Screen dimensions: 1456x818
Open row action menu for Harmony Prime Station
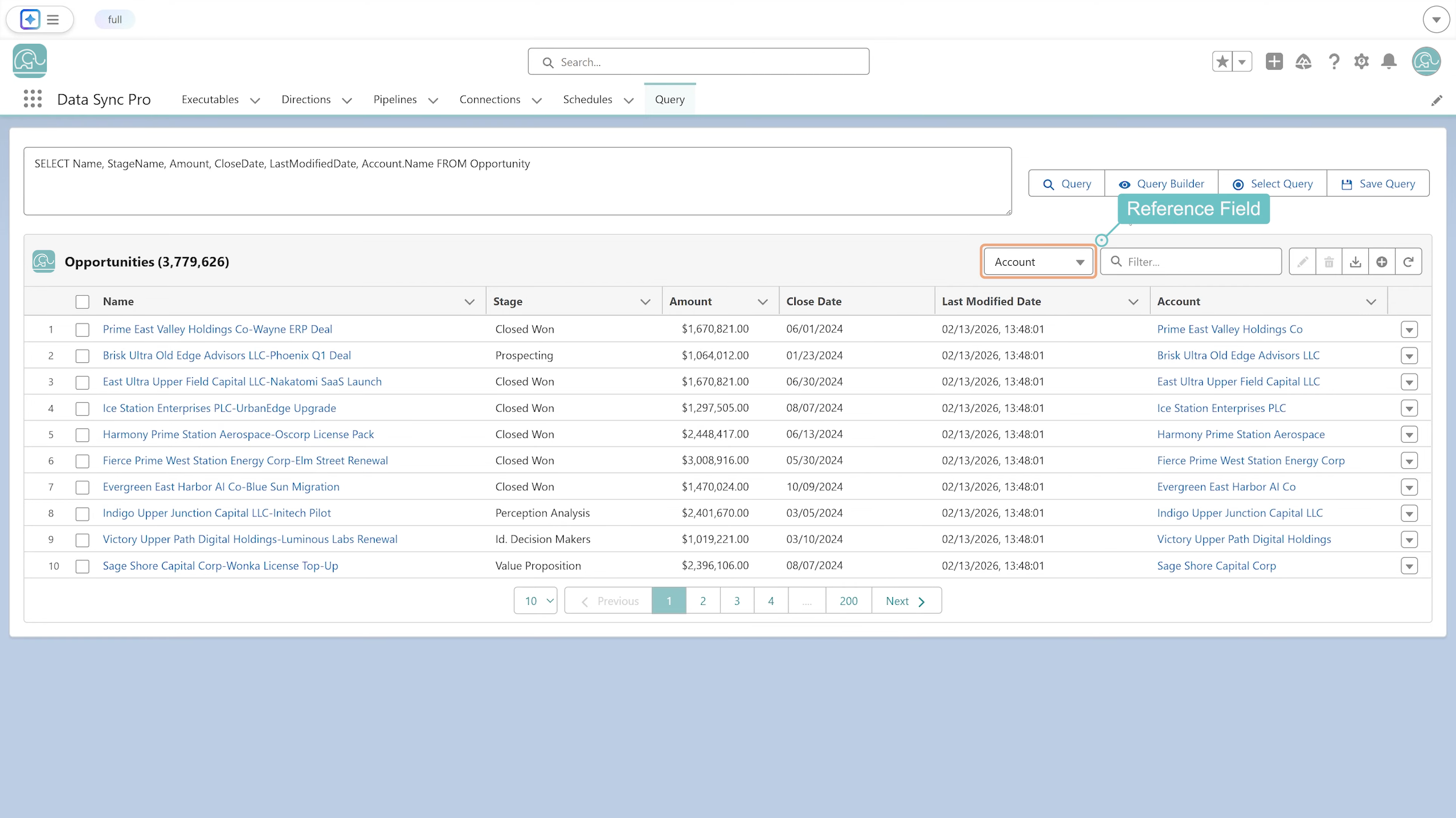[x=1409, y=435]
